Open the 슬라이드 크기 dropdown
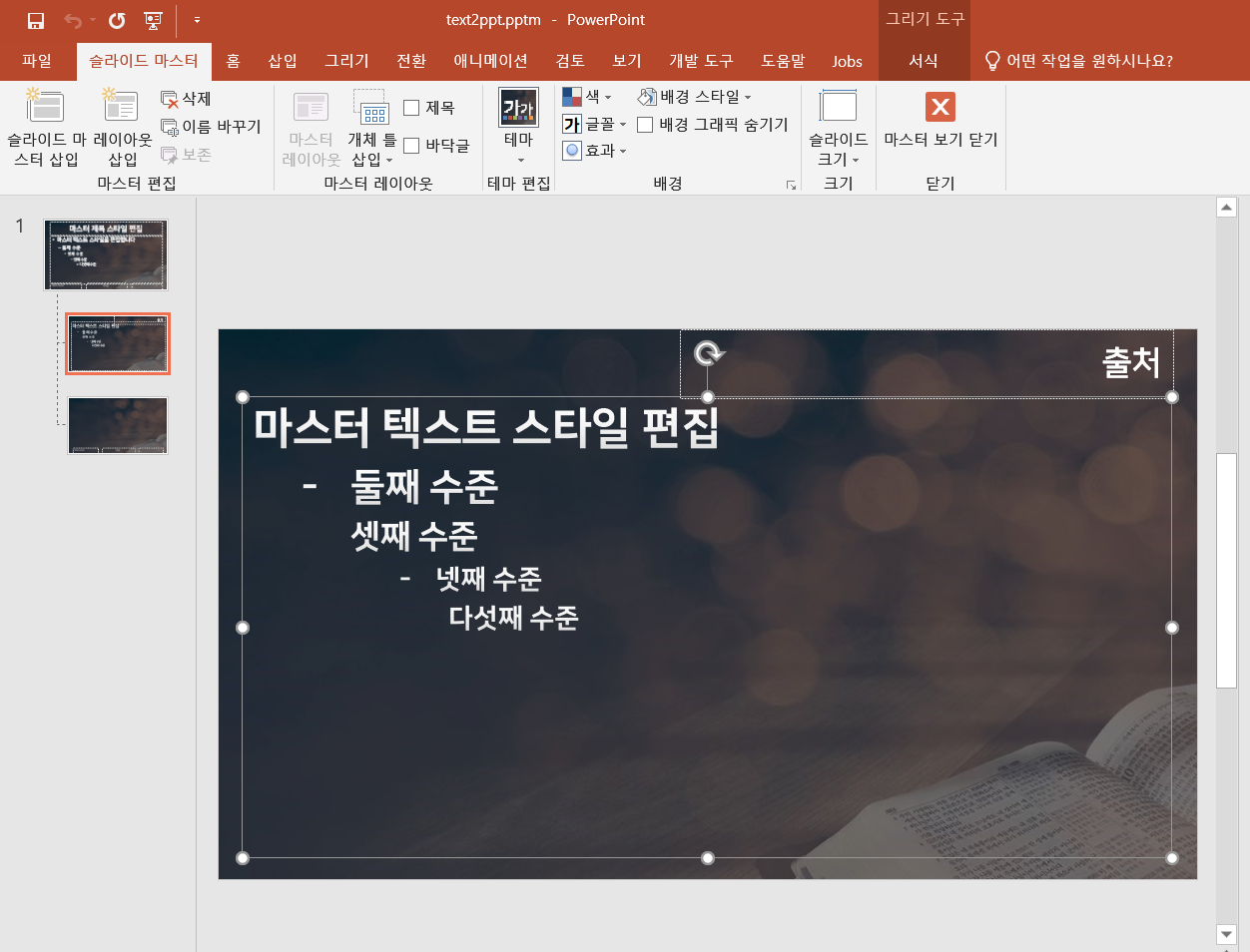 point(838,128)
